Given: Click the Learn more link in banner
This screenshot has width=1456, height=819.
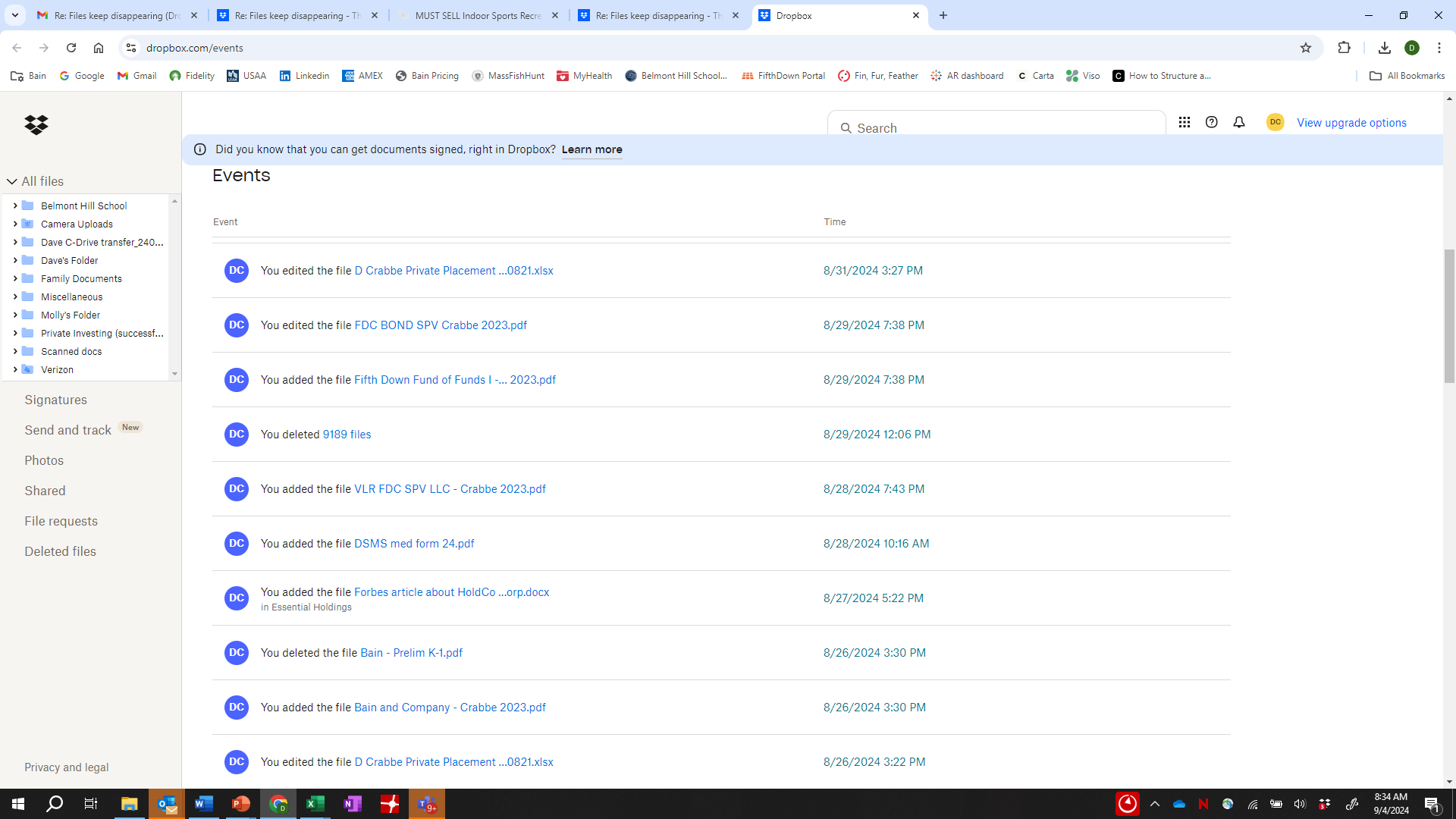Looking at the screenshot, I should pyautogui.click(x=591, y=149).
